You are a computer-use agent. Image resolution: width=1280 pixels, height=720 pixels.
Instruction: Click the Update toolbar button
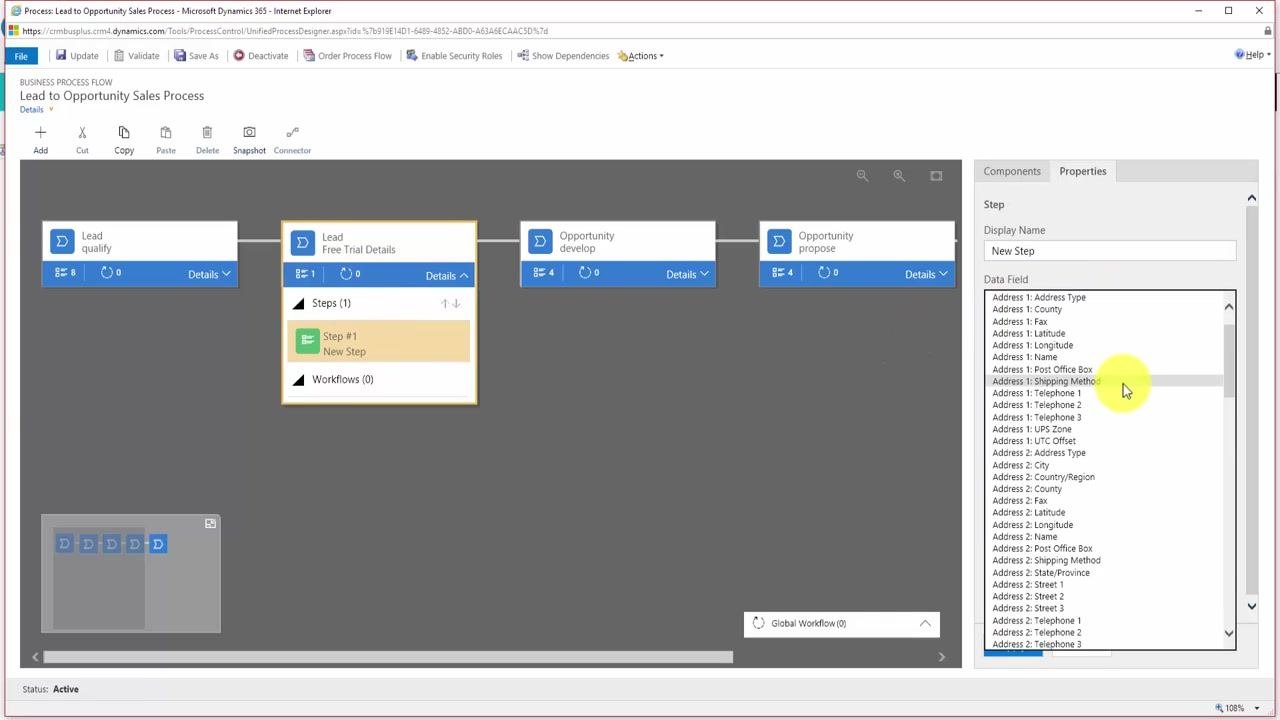tap(76, 56)
